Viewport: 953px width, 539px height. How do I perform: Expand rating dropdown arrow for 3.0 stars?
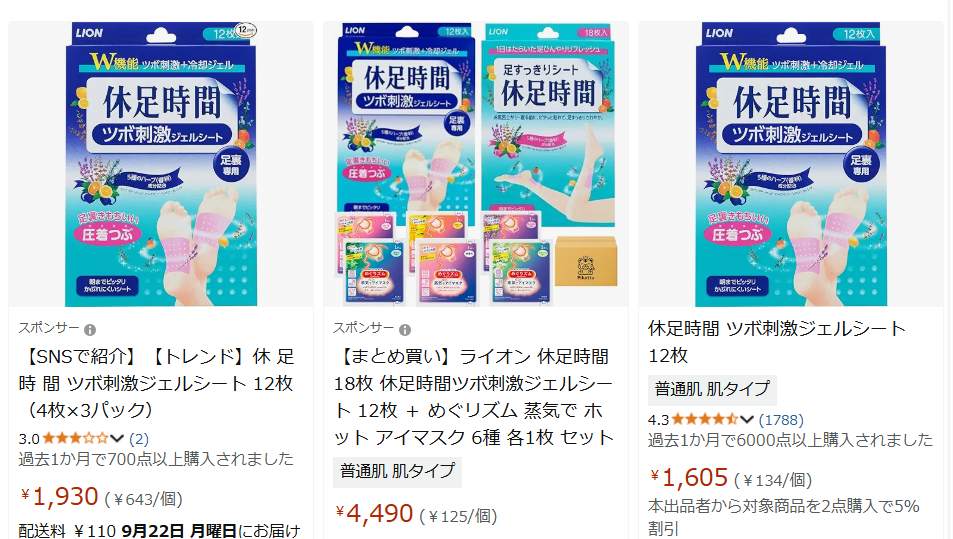(117, 438)
